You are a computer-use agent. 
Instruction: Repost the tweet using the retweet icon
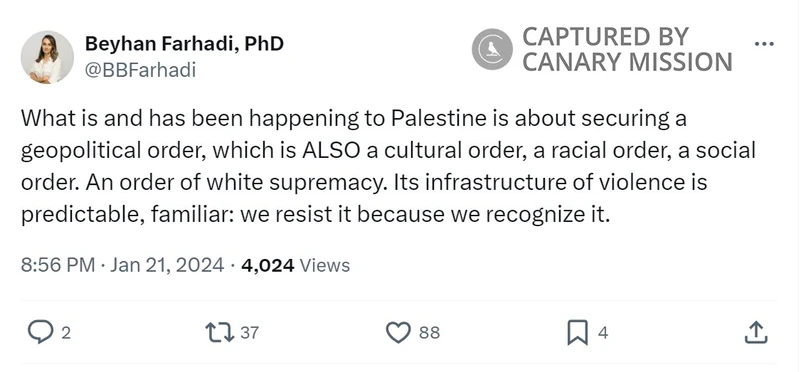(220, 332)
